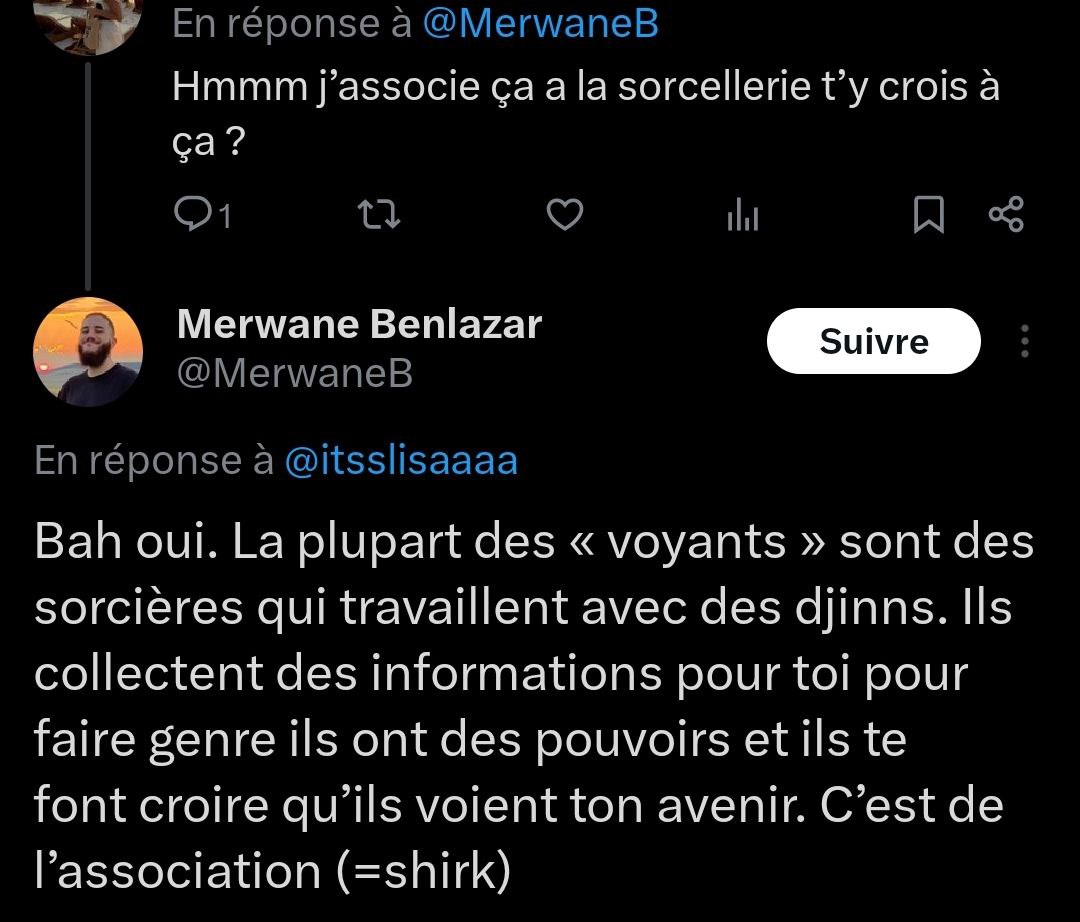The height and width of the screenshot is (922, 1080).
Task: Open the @itsslisaaaa mention link
Action: point(401,460)
